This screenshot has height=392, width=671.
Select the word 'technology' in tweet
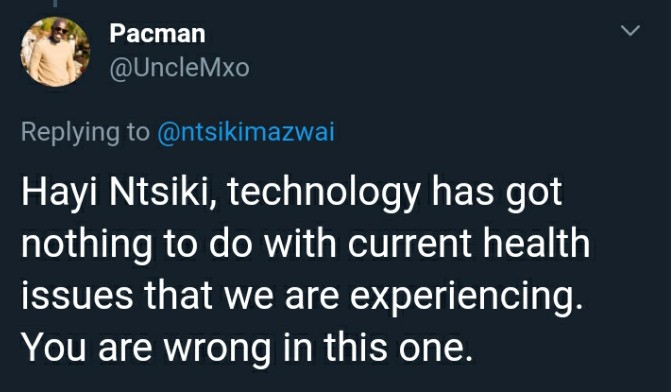[324, 192]
